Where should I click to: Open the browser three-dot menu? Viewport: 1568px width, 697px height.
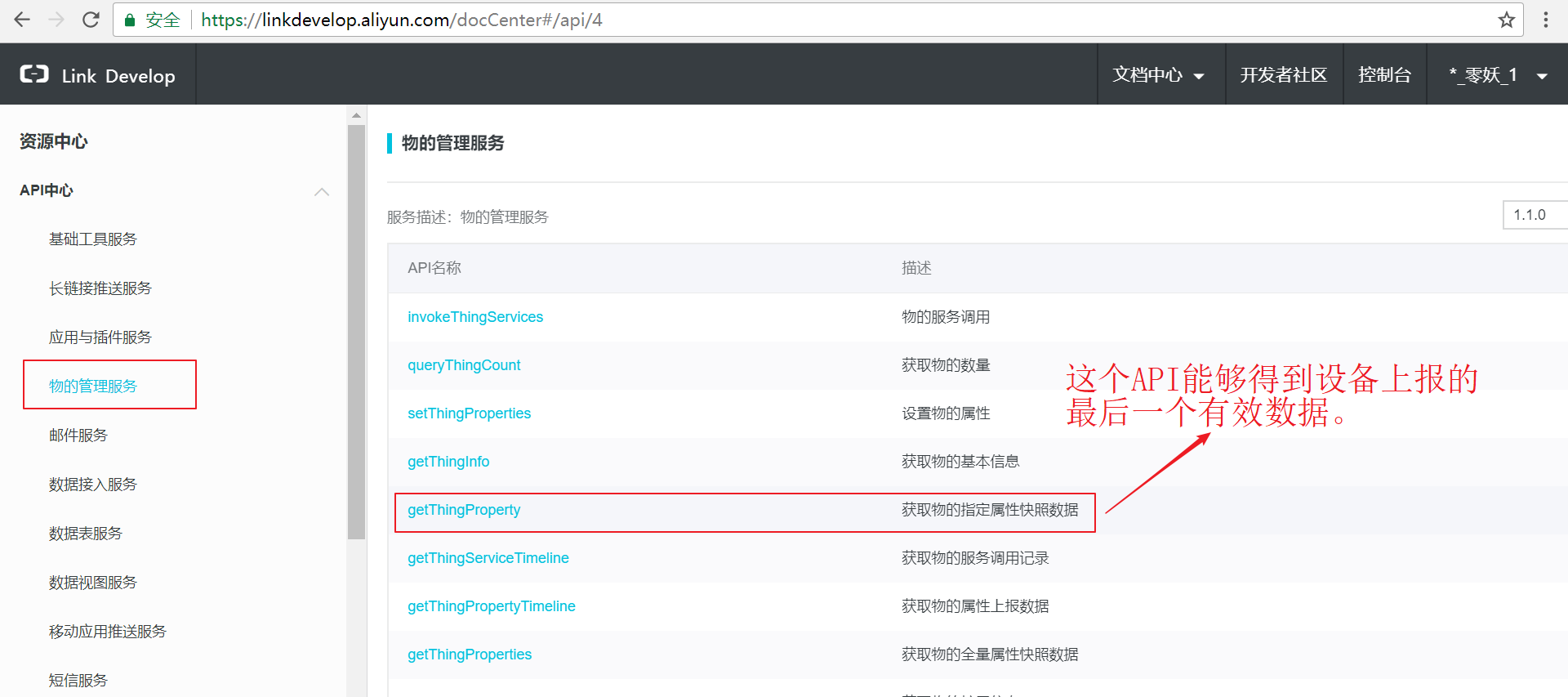coord(1546,20)
